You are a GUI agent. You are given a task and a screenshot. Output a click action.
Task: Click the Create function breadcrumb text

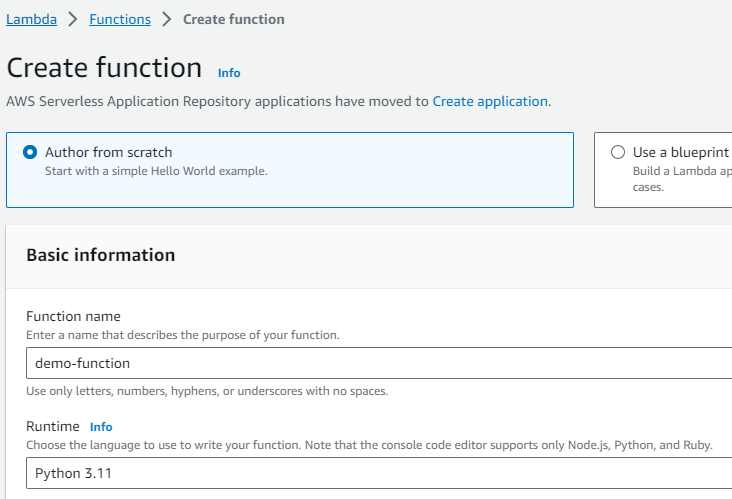click(235, 19)
